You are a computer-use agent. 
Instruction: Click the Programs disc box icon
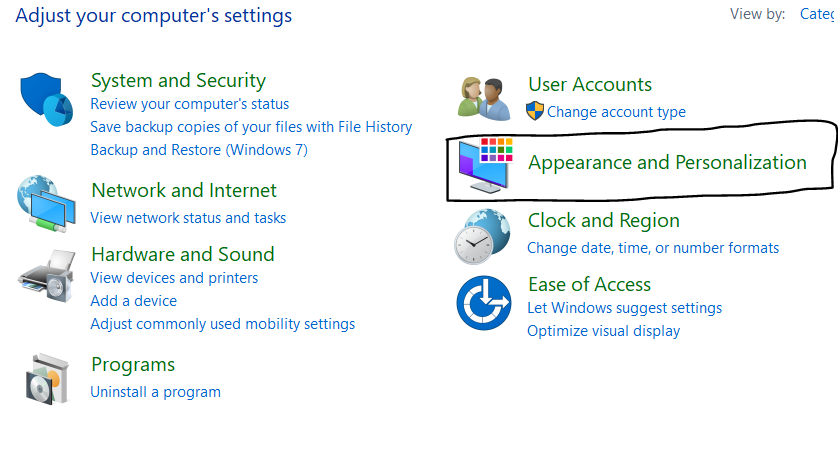(x=46, y=378)
